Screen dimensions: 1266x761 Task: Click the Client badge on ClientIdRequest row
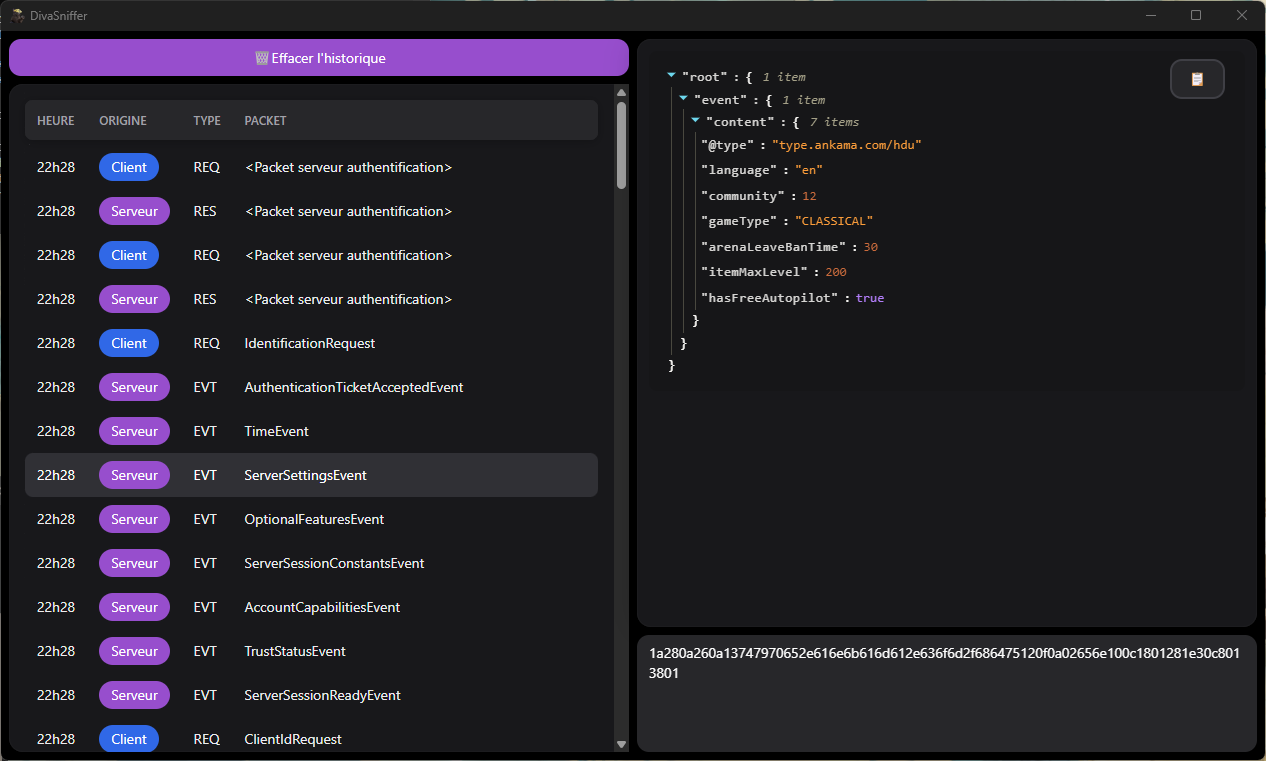[x=129, y=739]
